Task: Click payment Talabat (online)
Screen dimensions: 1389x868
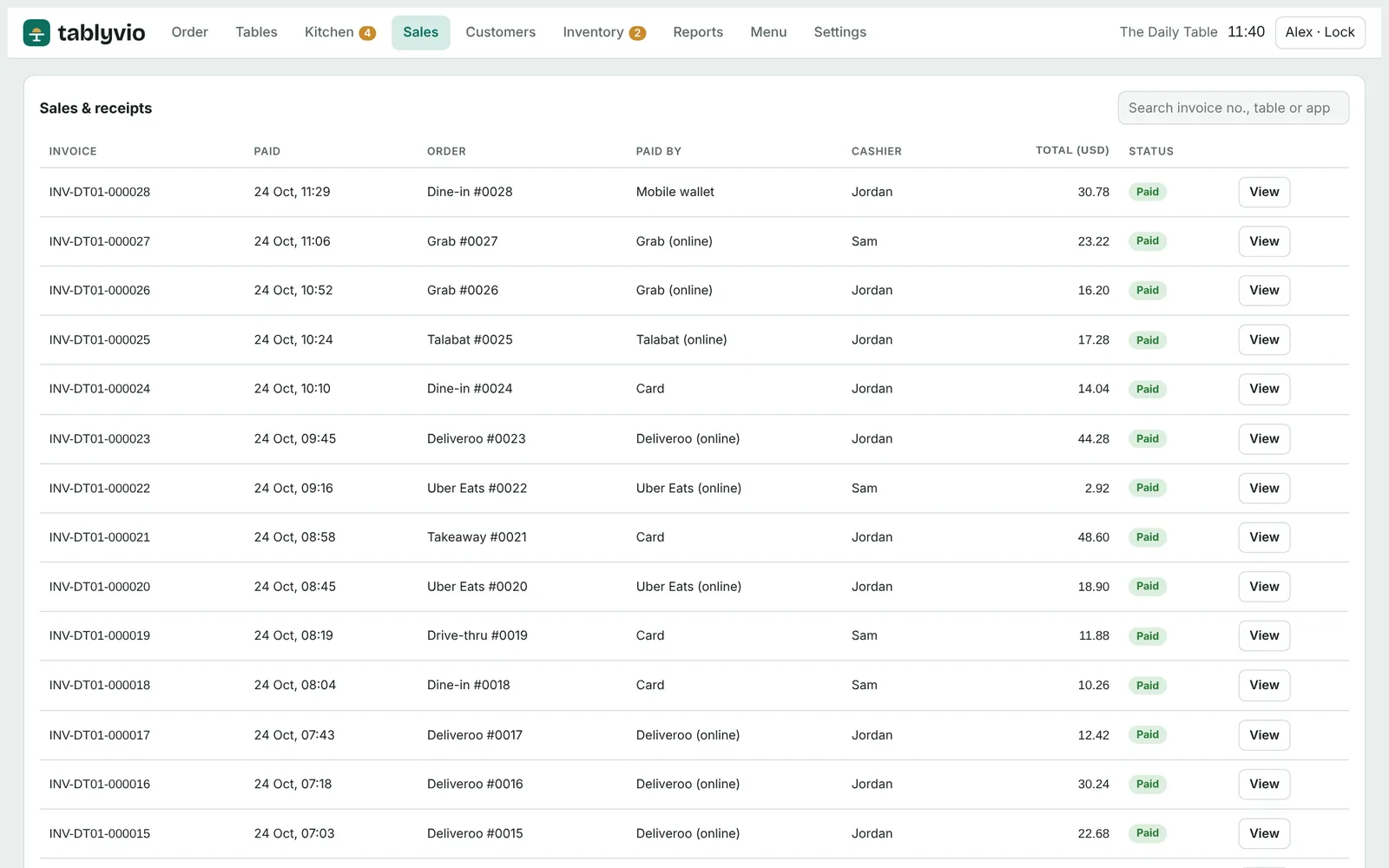Action: point(681,339)
